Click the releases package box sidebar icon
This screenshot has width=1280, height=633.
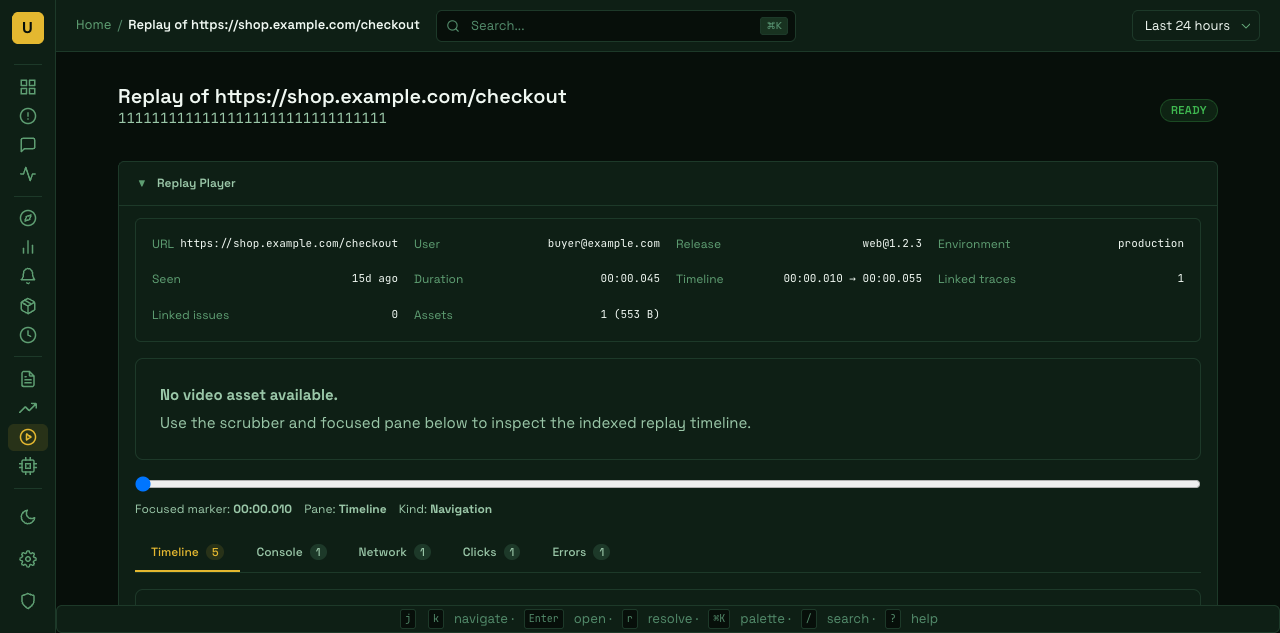[28, 306]
